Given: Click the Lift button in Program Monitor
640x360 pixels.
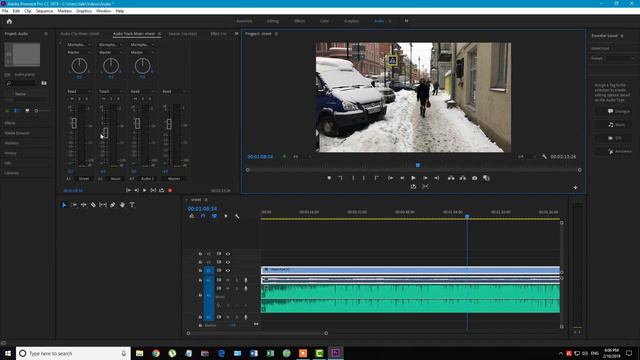Looking at the screenshot, I should tap(451, 178).
